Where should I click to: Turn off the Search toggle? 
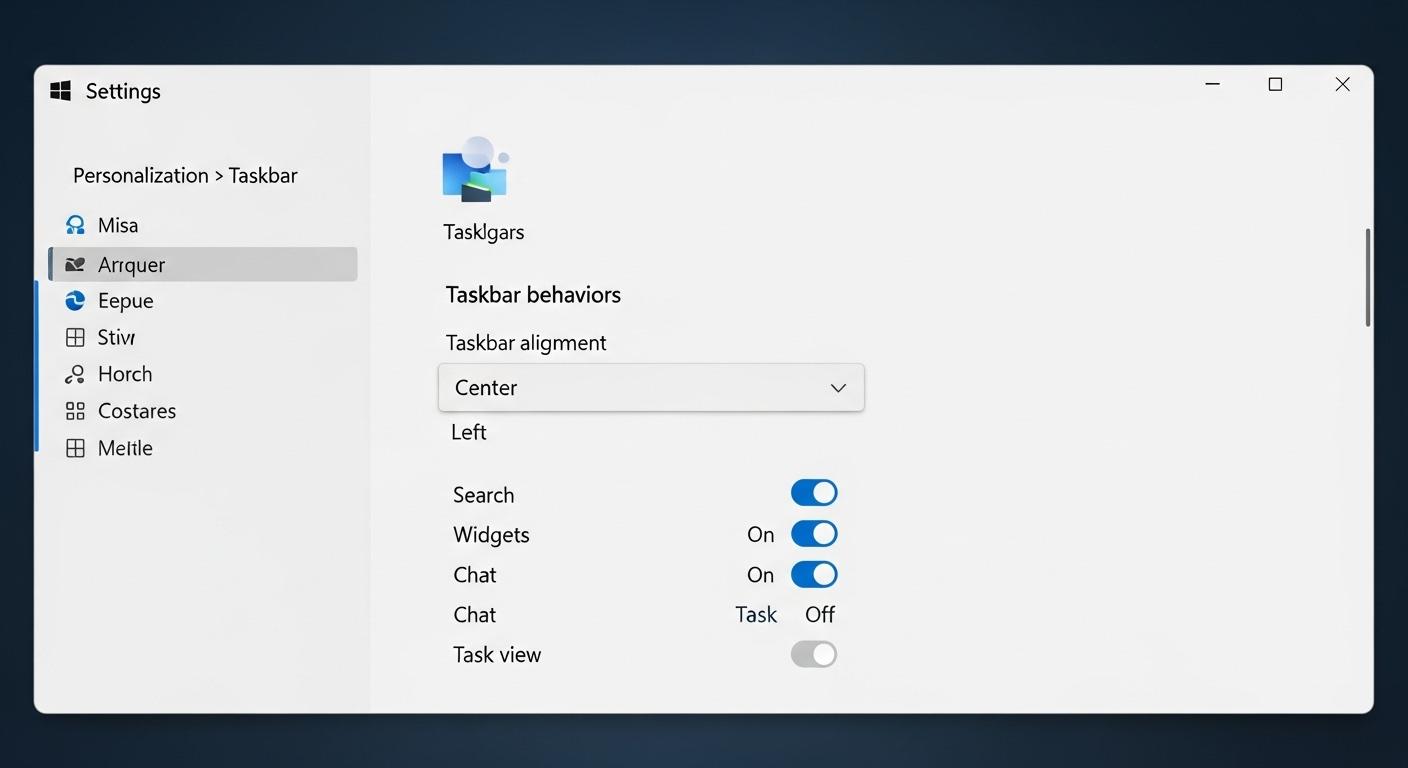(814, 492)
